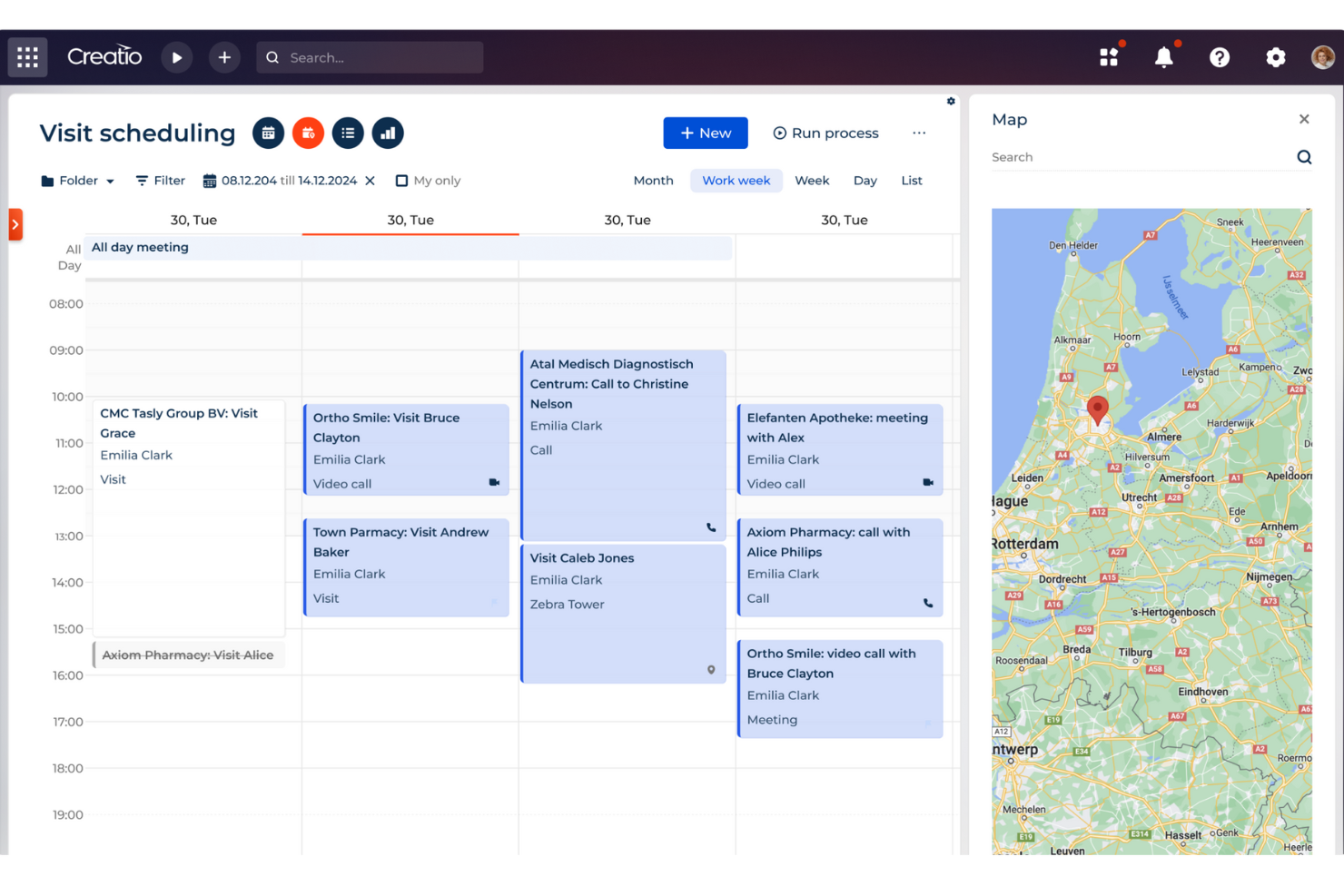Click Utrecht on the map
The image size is (1344, 896).
1140,497
